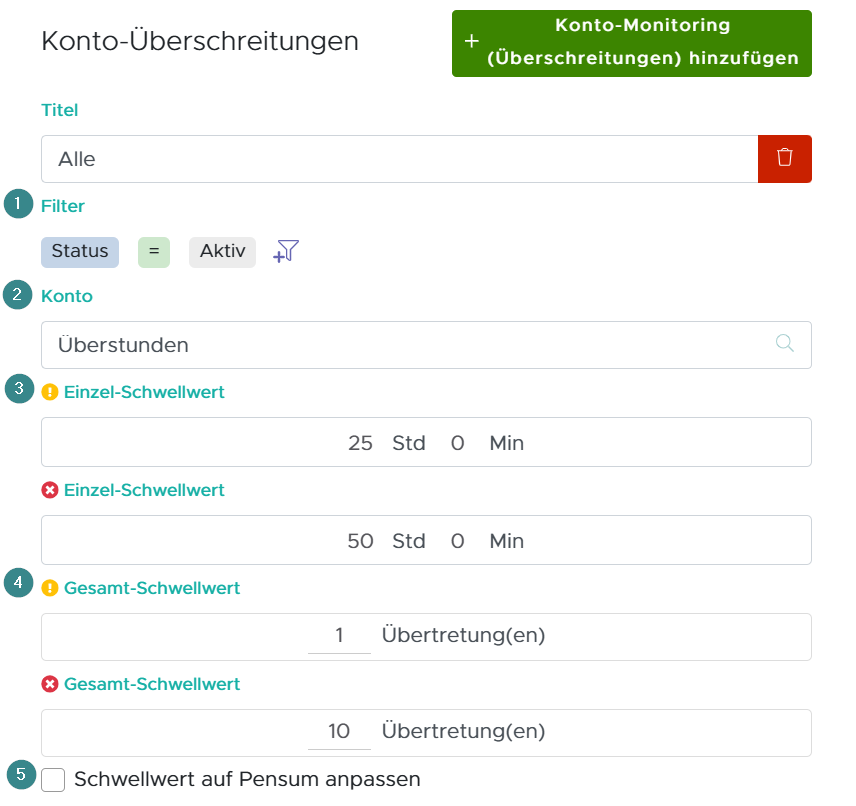
Task: Click the red trash delete icon
Action: point(784,159)
